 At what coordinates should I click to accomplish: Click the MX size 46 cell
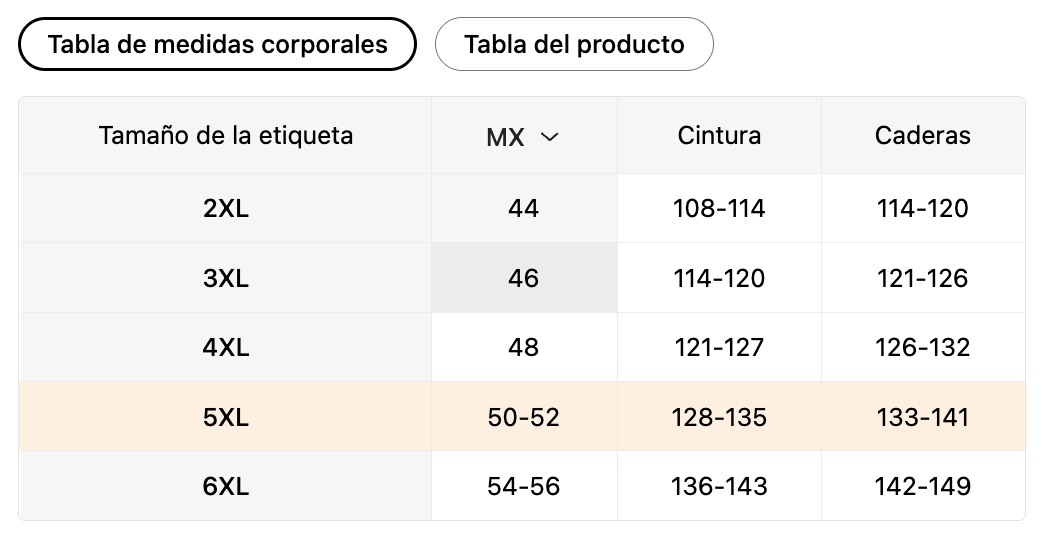click(x=524, y=278)
